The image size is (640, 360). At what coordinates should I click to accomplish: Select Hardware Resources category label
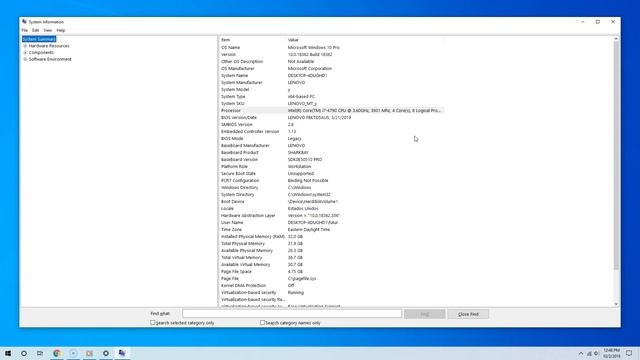click(x=49, y=46)
